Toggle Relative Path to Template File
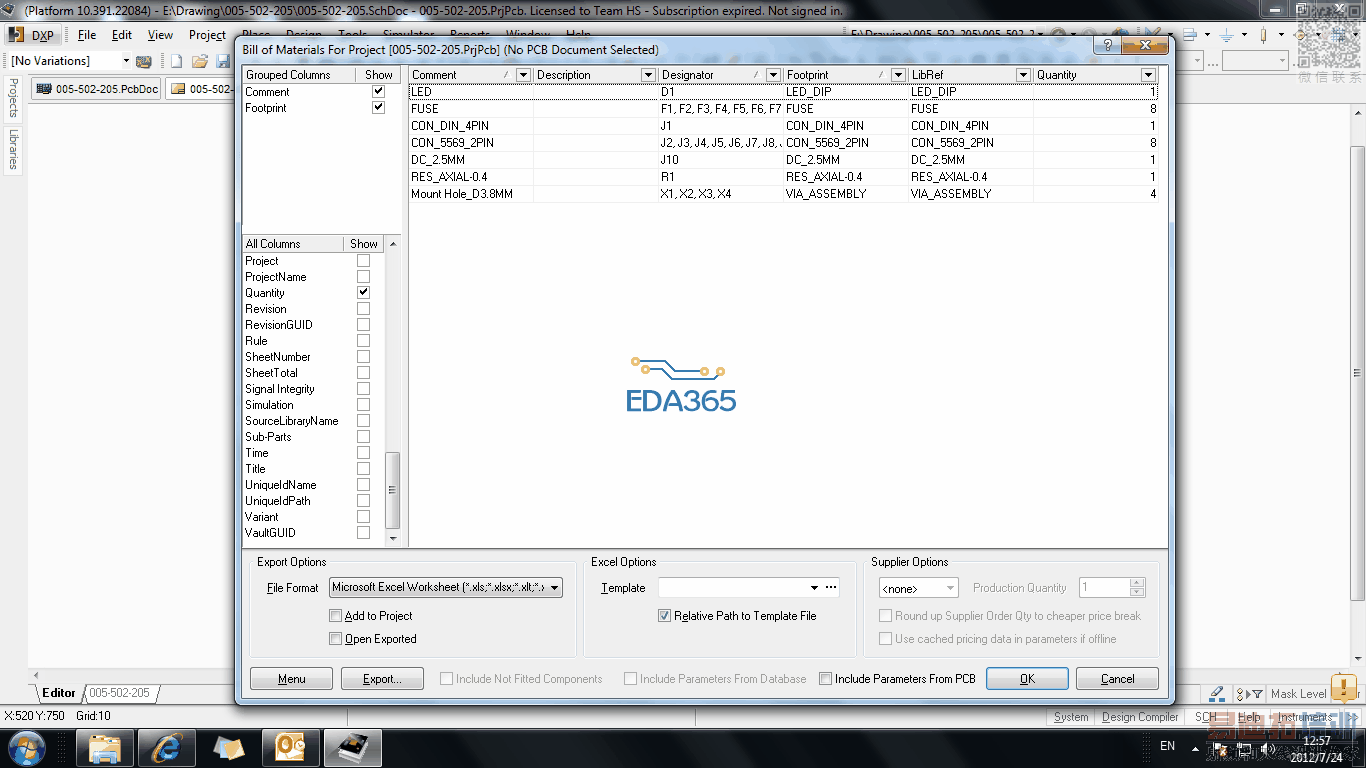The height and width of the screenshot is (768, 1366). click(664, 616)
